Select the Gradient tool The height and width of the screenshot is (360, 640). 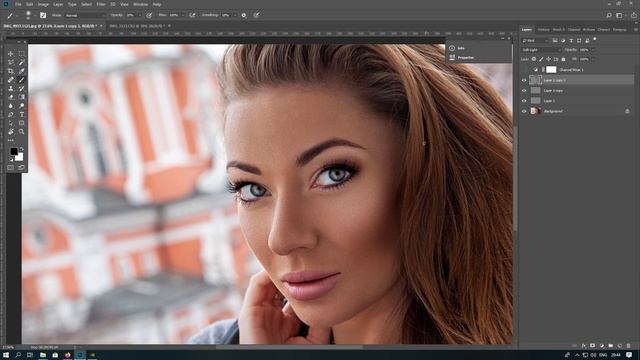(x=22, y=97)
